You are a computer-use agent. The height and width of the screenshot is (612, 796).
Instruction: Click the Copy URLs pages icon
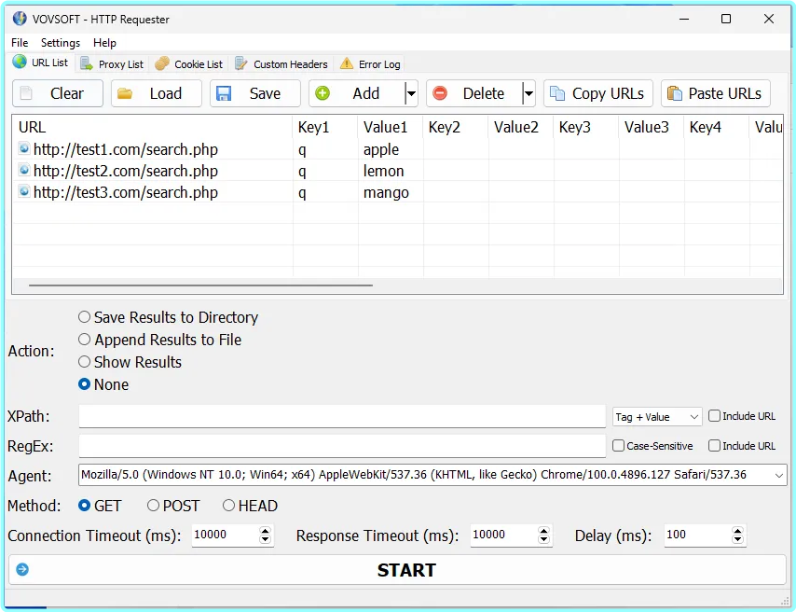pyautogui.click(x=557, y=93)
